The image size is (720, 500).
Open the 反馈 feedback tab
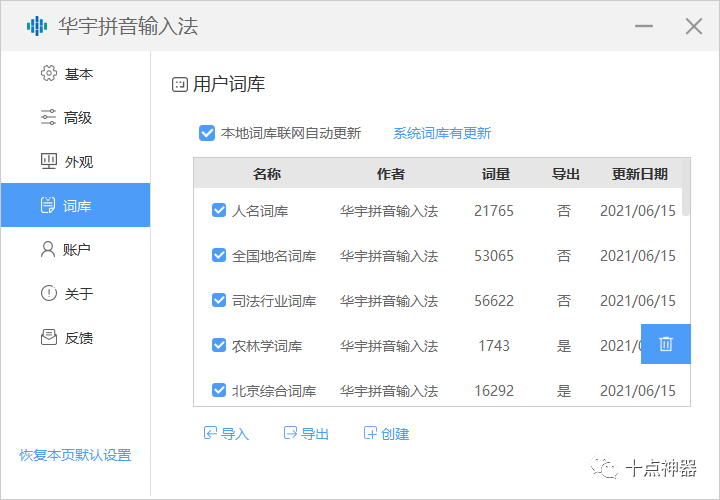pos(75,337)
